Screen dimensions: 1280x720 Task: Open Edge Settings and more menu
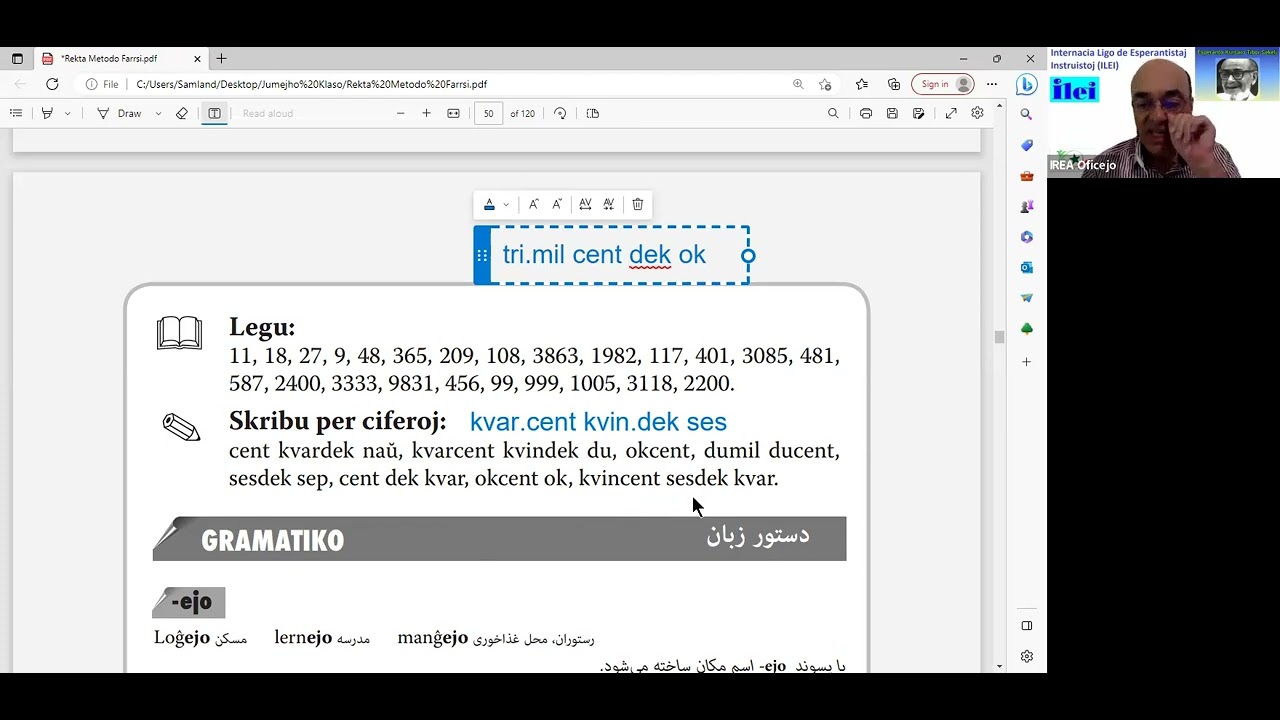tap(992, 84)
